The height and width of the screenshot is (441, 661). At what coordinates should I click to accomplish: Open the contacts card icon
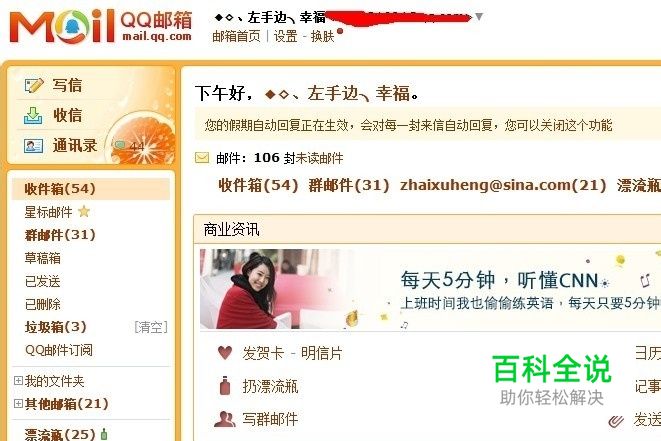33,146
